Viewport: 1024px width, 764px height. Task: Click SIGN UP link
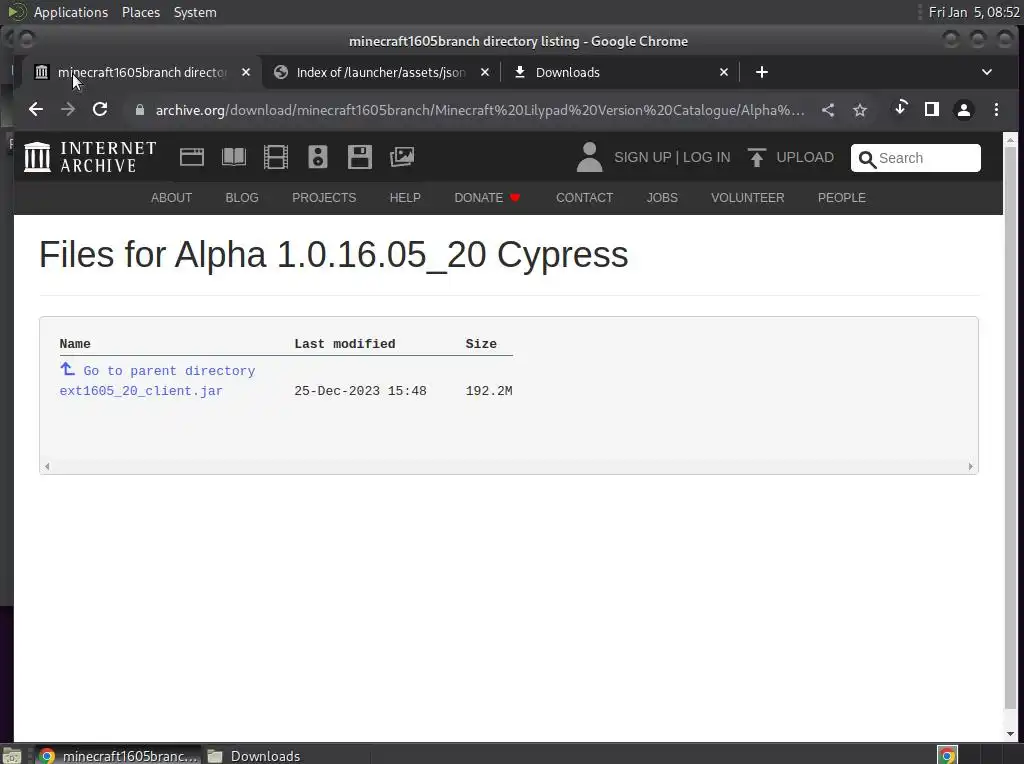[643, 157]
